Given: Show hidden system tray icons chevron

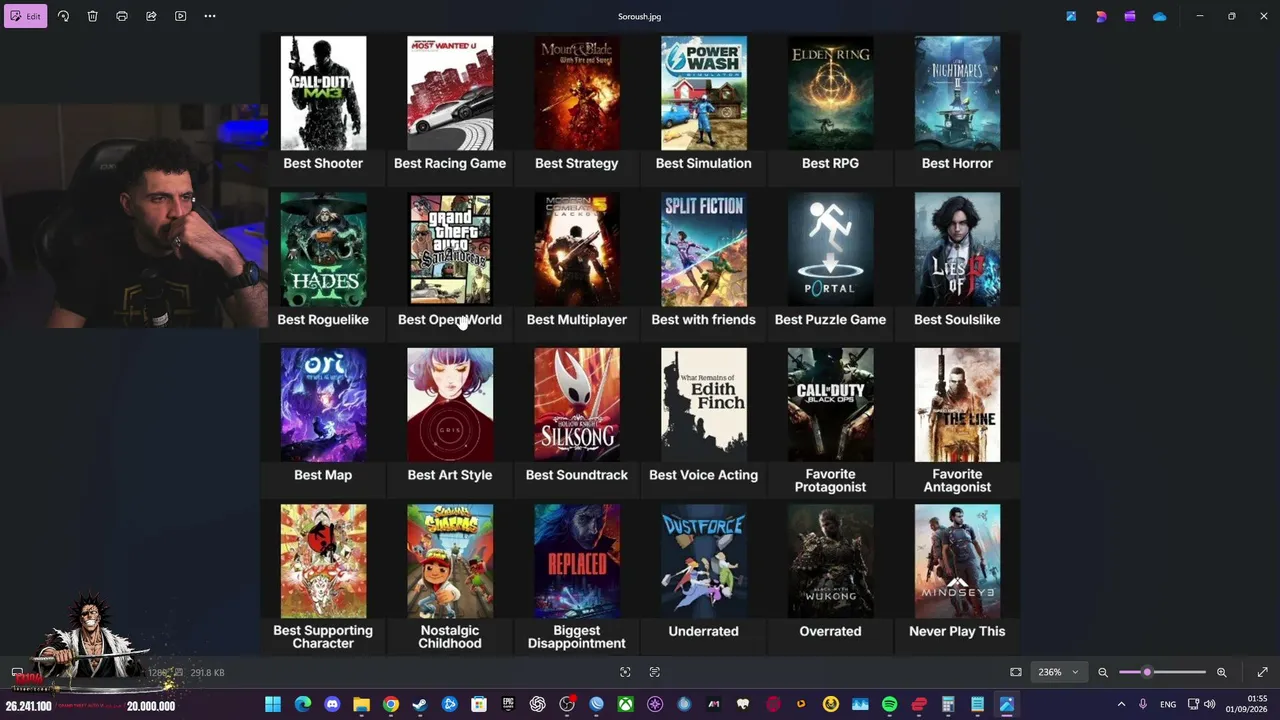Looking at the screenshot, I should pyautogui.click(x=1121, y=705).
